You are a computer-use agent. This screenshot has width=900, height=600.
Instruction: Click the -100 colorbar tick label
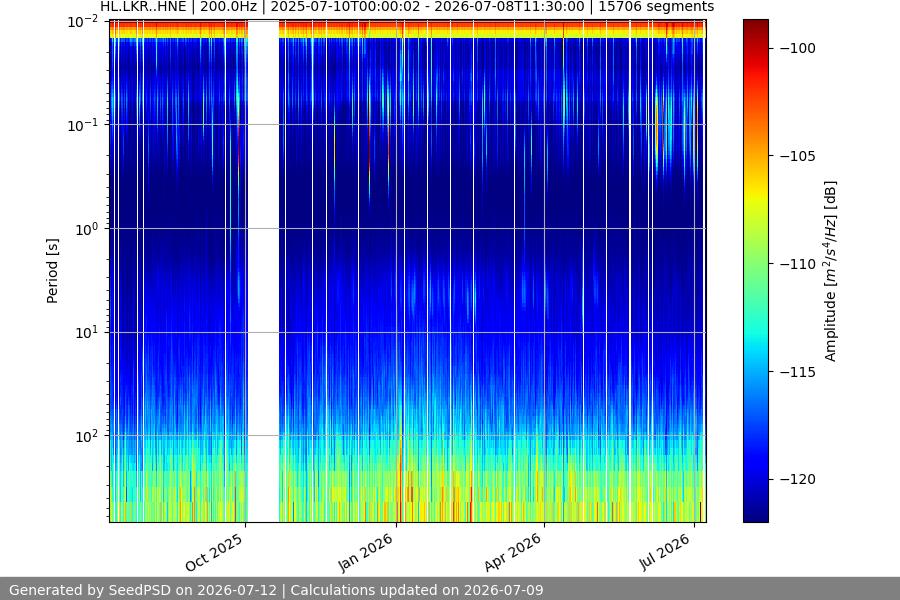[798, 48]
